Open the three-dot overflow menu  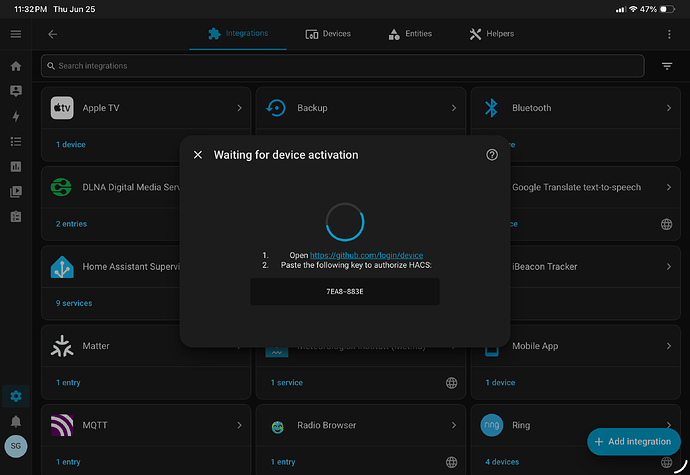[669, 34]
